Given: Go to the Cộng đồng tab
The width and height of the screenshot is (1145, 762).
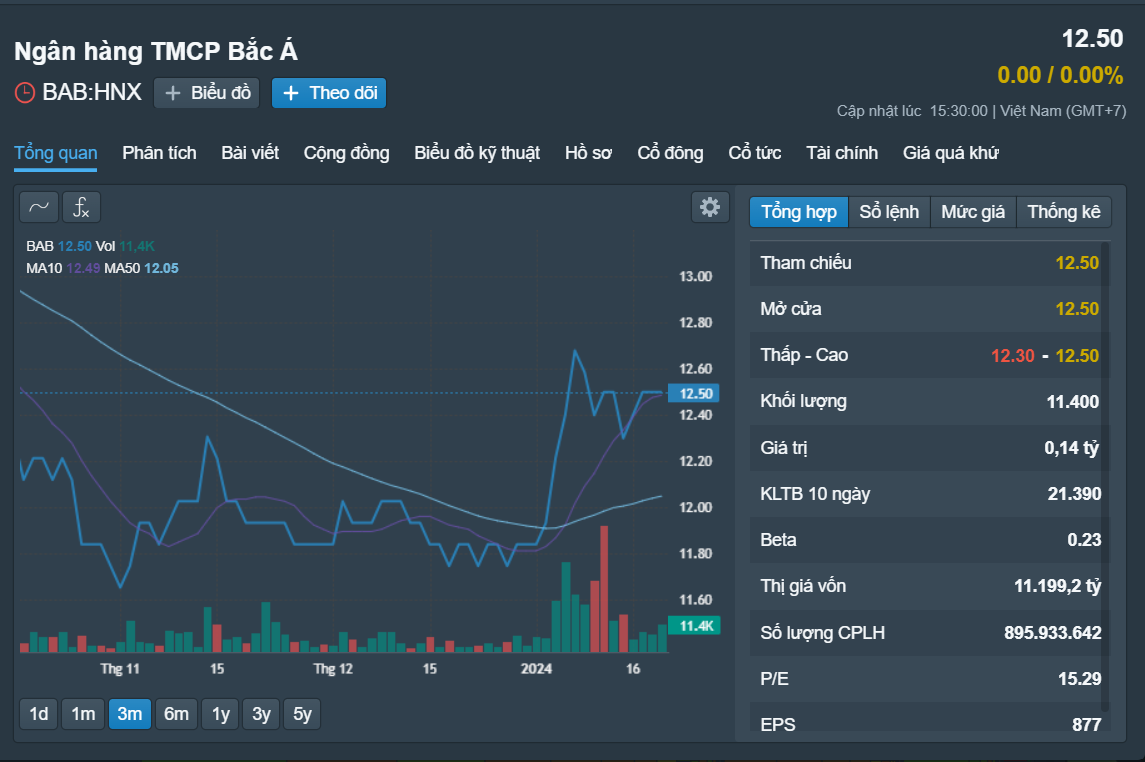Looking at the screenshot, I should [x=346, y=153].
